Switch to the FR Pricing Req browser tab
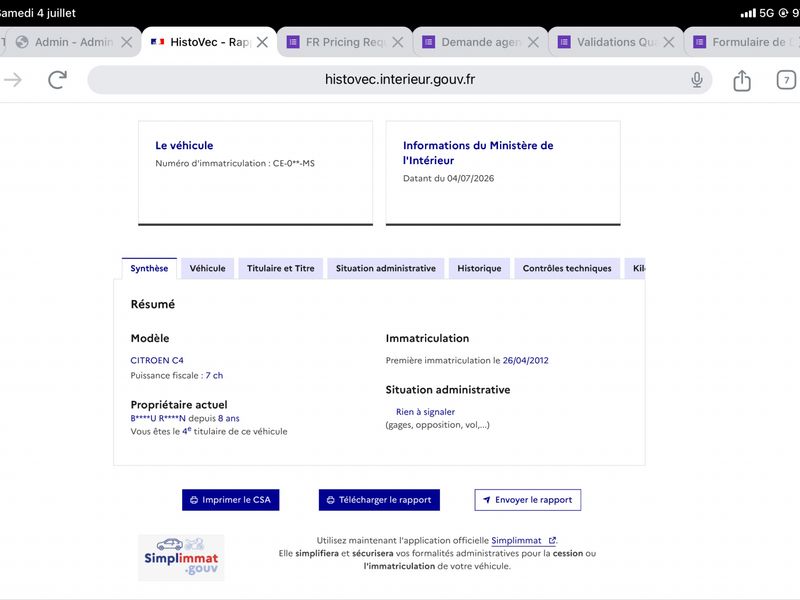This screenshot has width=800, height=600. pyautogui.click(x=344, y=42)
